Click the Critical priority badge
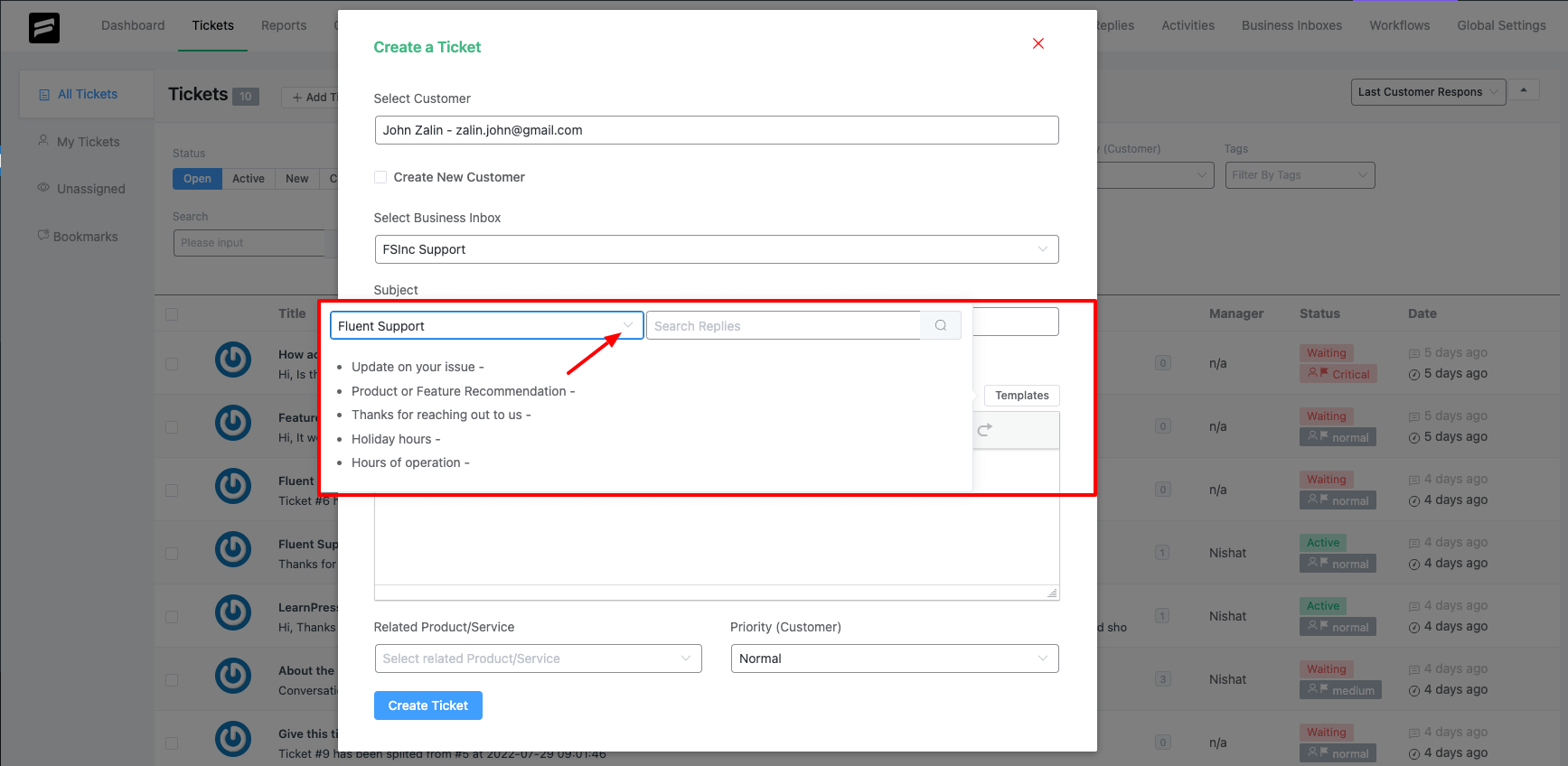 pos(1338,374)
